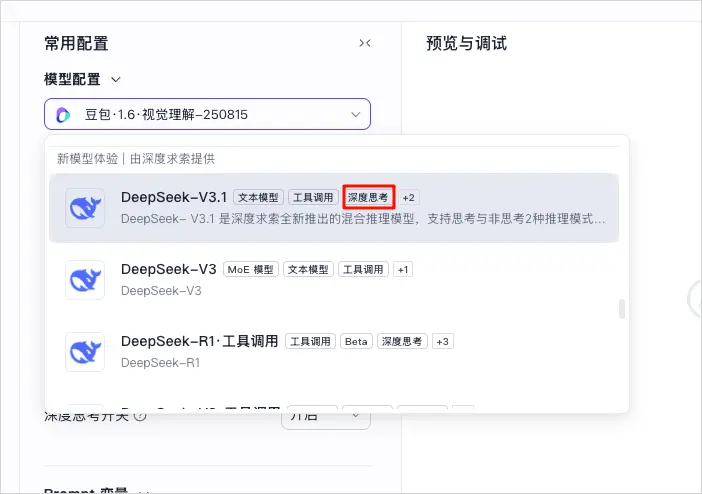
Task: Click the Beta tag on DeepSeek-R1 row
Action: pyautogui.click(x=356, y=342)
